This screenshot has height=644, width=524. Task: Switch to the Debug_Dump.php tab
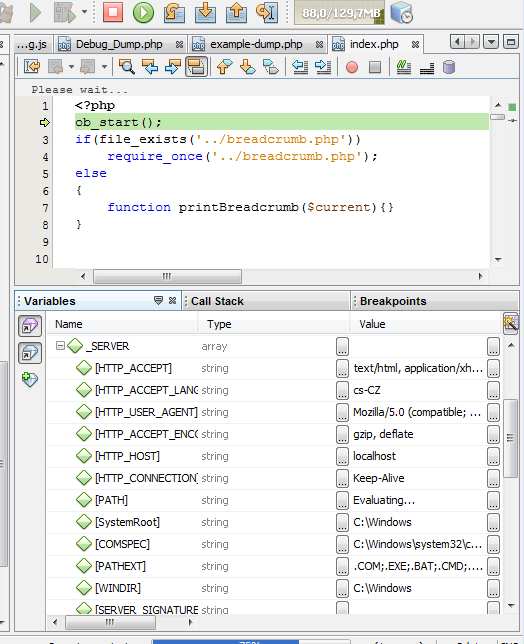(119, 44)
